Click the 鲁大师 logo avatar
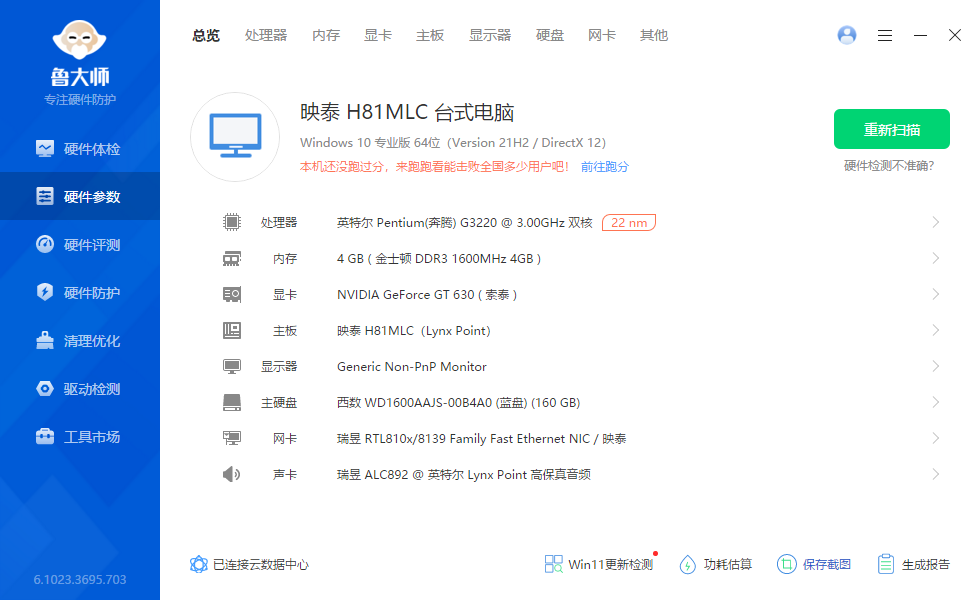 click(79, 41)
